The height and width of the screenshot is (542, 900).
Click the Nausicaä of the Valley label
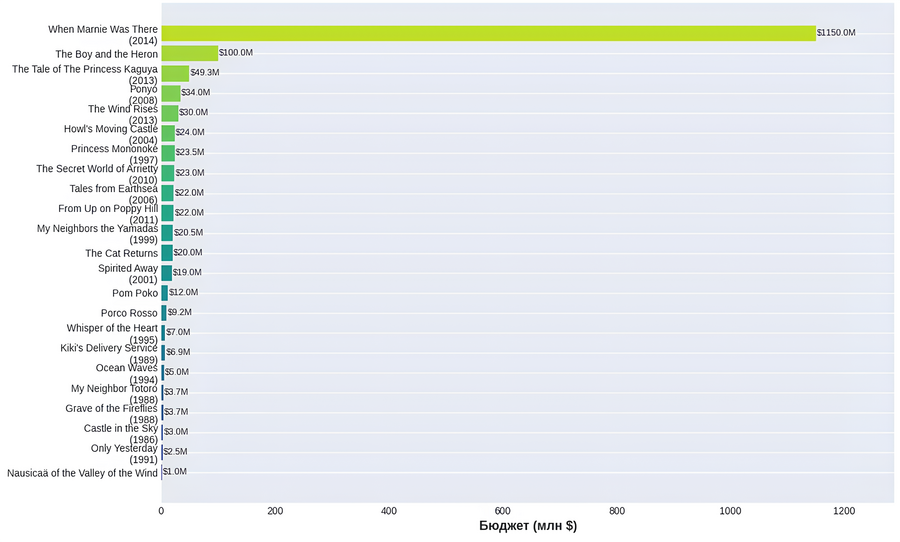point(82,473)
